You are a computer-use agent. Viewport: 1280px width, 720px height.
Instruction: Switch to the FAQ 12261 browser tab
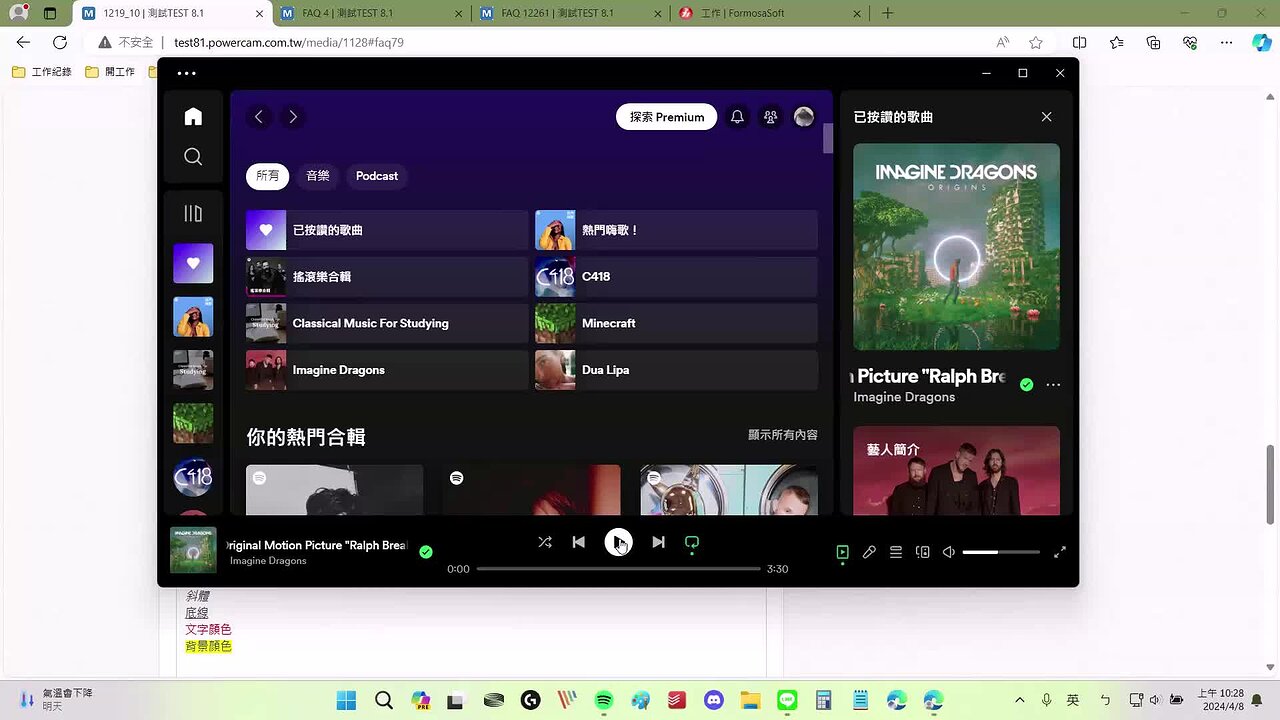coord(570,13)
